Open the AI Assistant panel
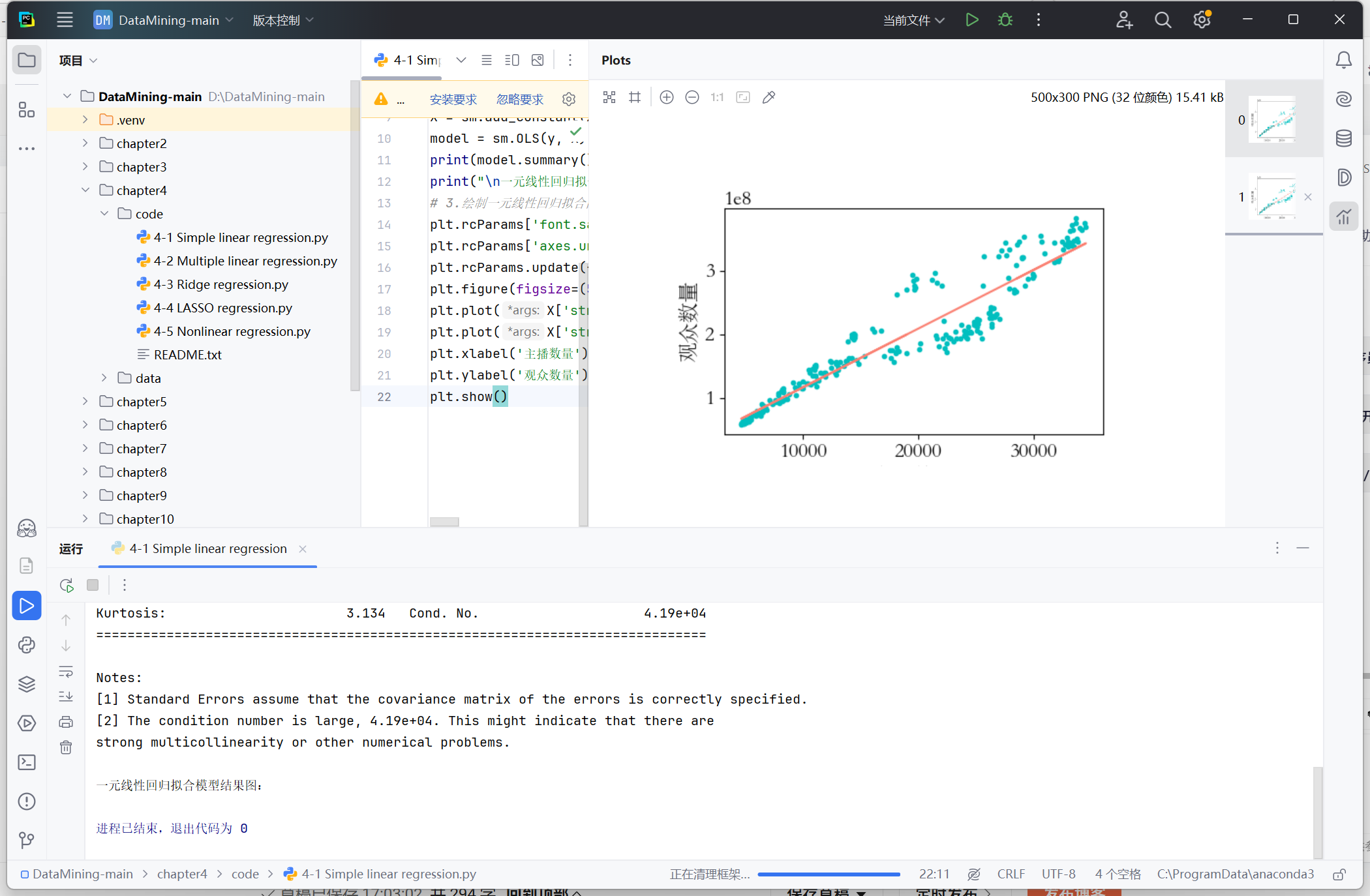The height and width of the screenshot is (896, 1370). 1343,98
